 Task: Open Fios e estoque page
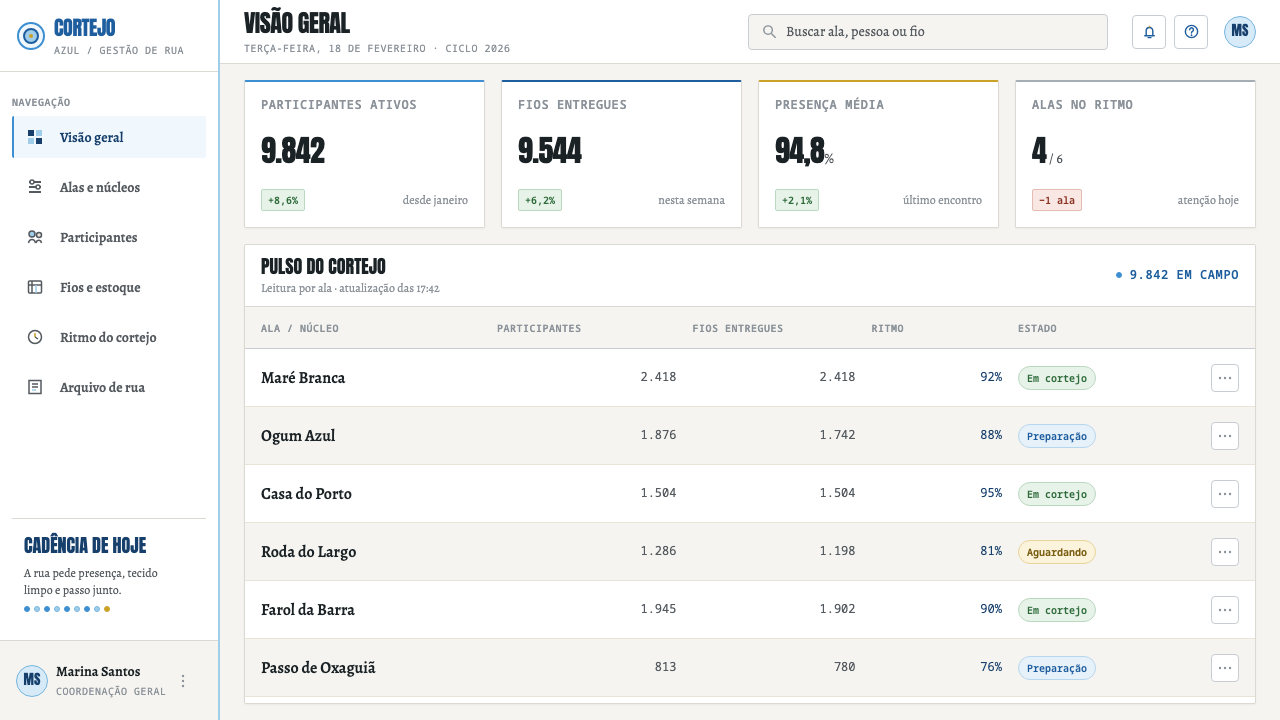point(109,287)
